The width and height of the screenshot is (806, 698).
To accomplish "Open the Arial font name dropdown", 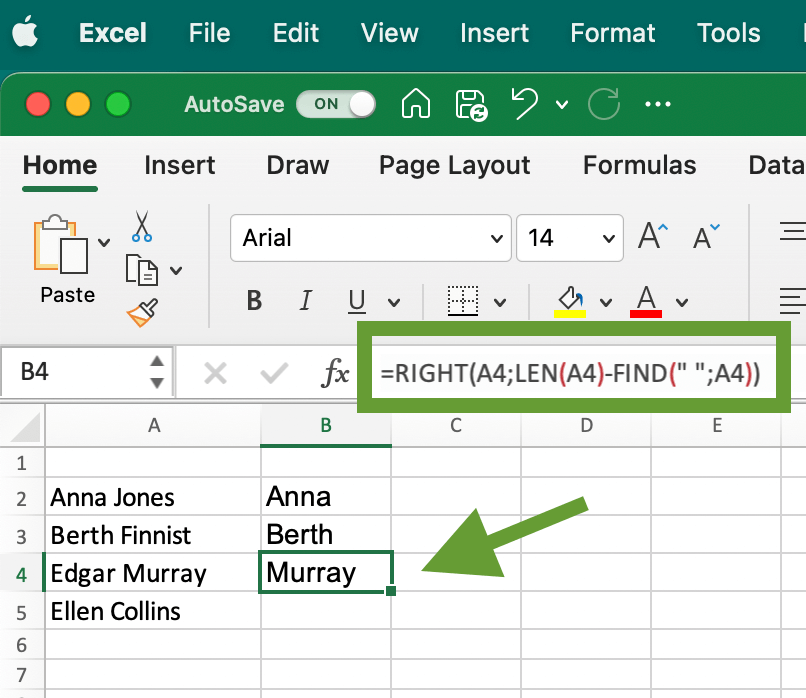I will tap(496, 238).
